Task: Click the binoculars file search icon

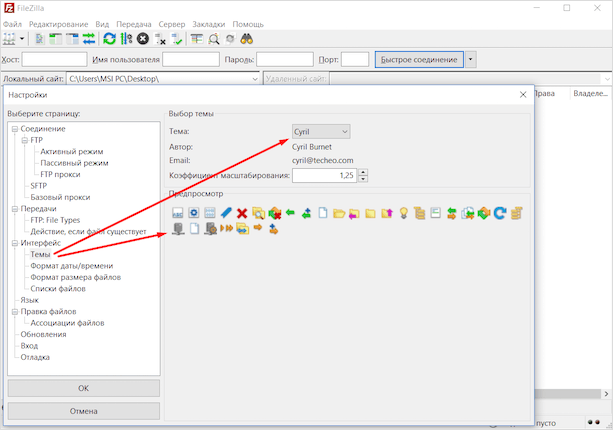Action: (x=246, y=39)
